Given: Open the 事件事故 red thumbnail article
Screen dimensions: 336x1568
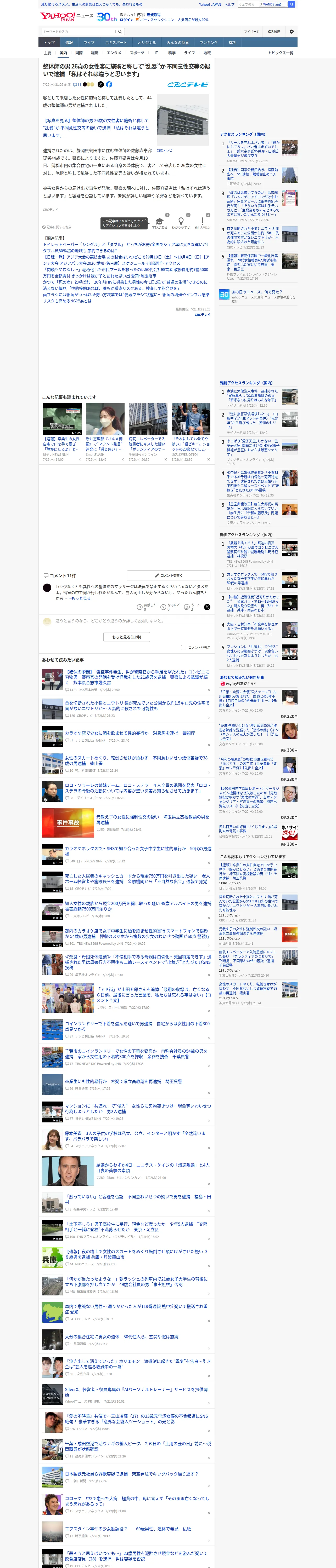Looking at the screenshot, I should [x=68, y=823].
